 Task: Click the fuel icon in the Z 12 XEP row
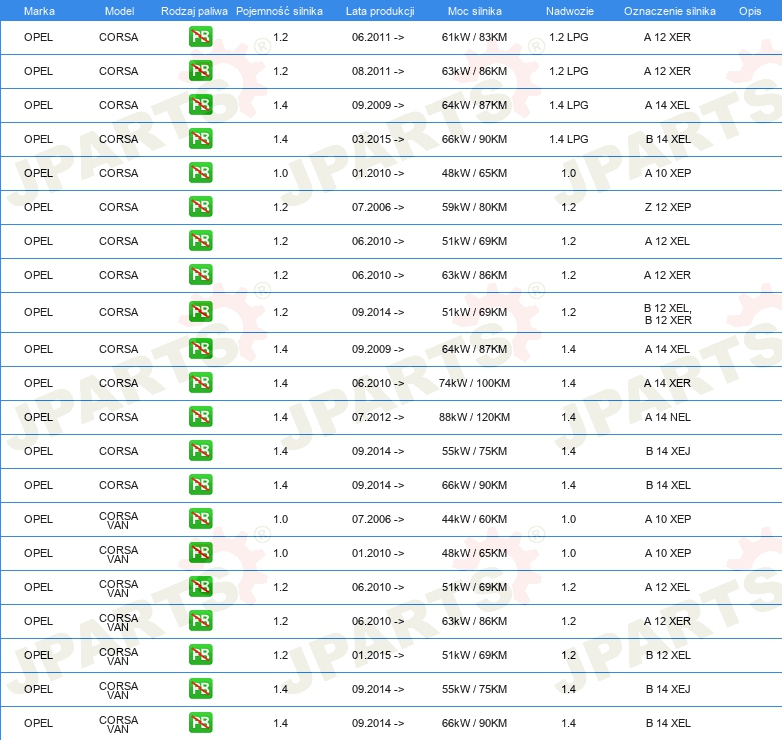coord(200,206)
